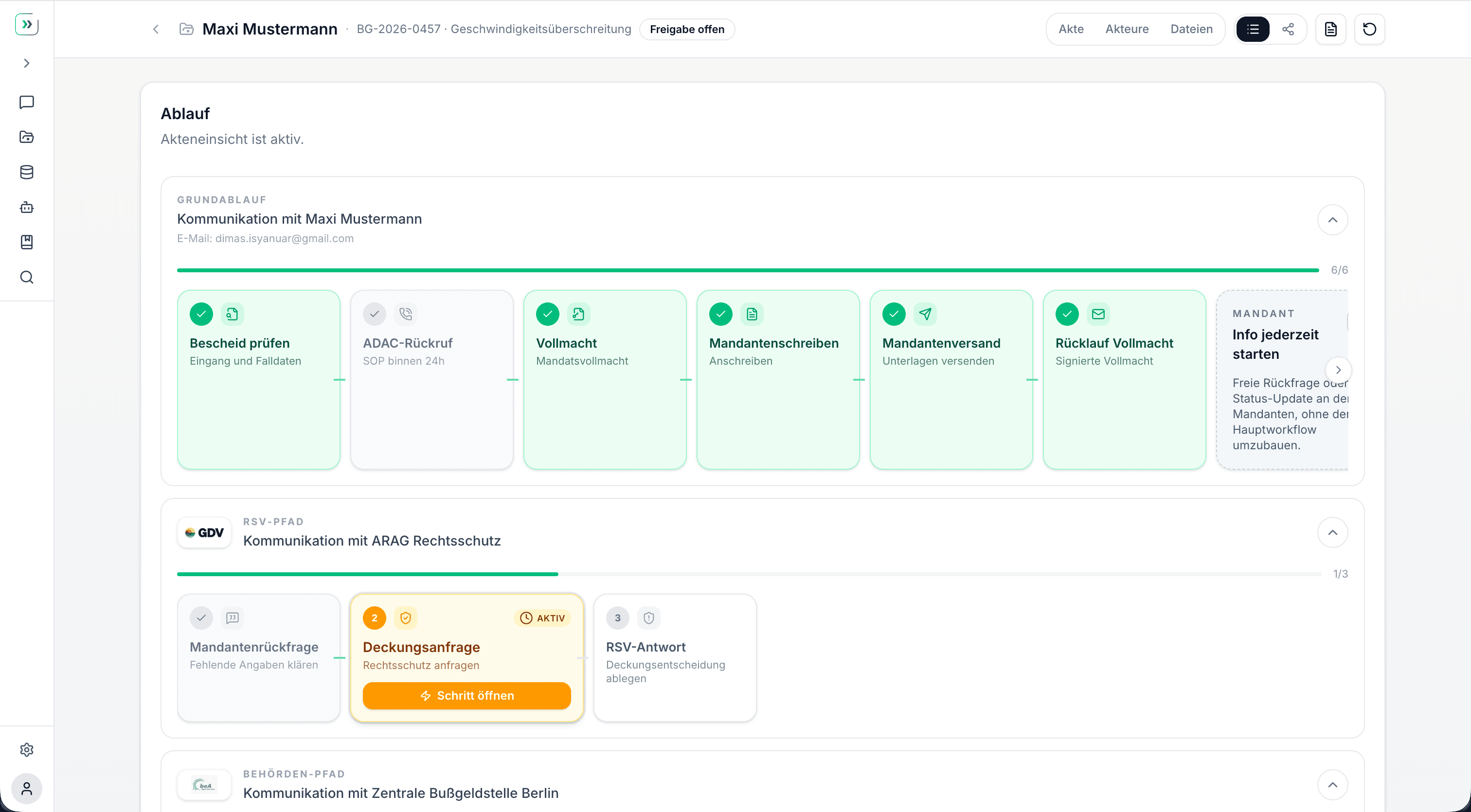Open the document icon in top bar
Image resolution: width=1471 pixels, height=812 pixels.
pyautogui.click(x=1330, y=29)
